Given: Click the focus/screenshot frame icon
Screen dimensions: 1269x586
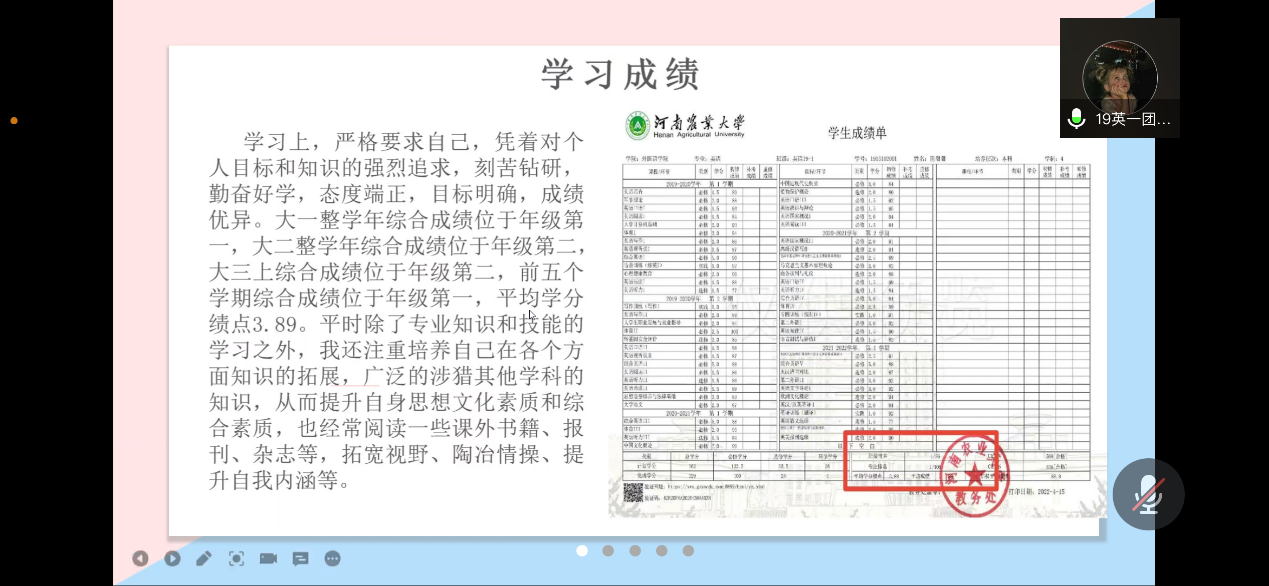Looking at the screenshot, I should 236,558.
